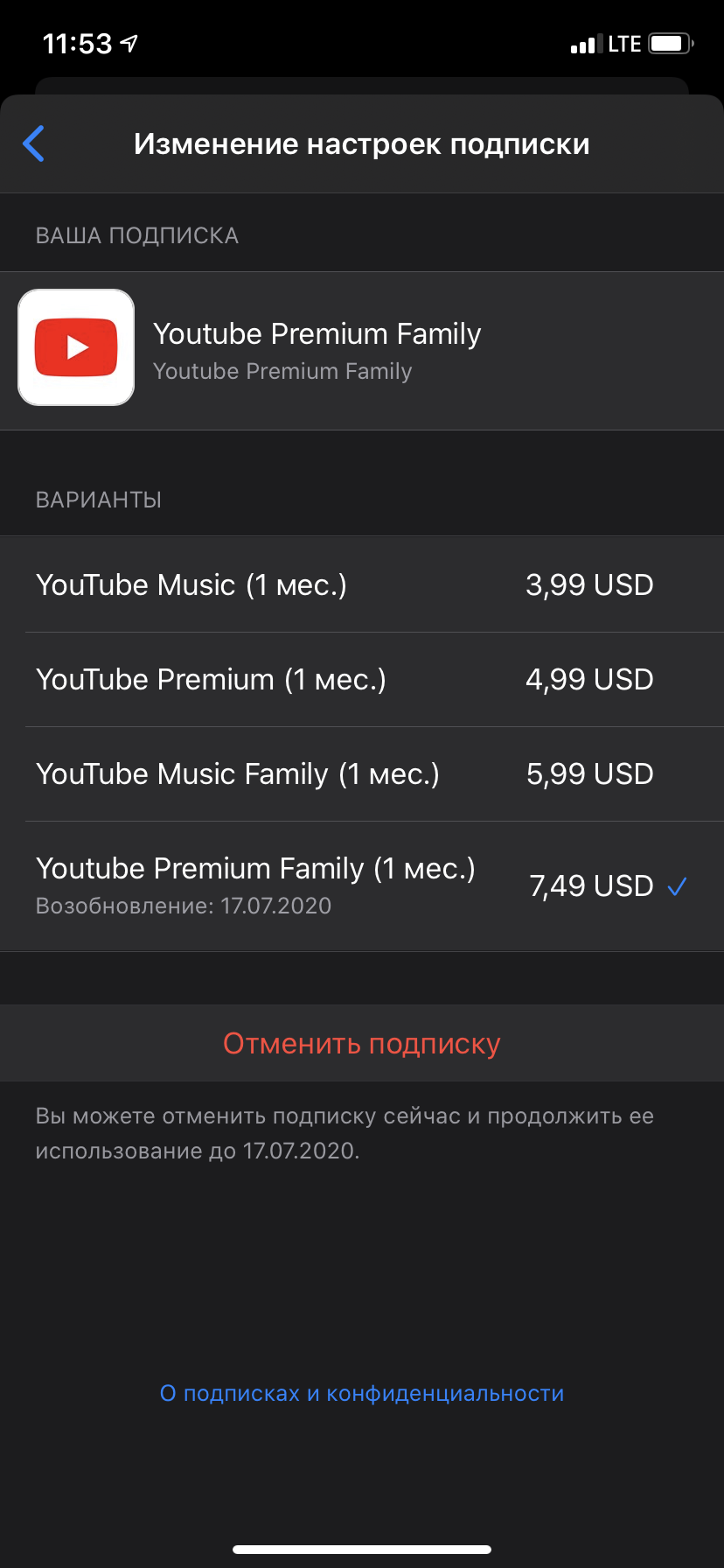Open О подписках и конфиденциальности link

click(x=362, y=1393)
